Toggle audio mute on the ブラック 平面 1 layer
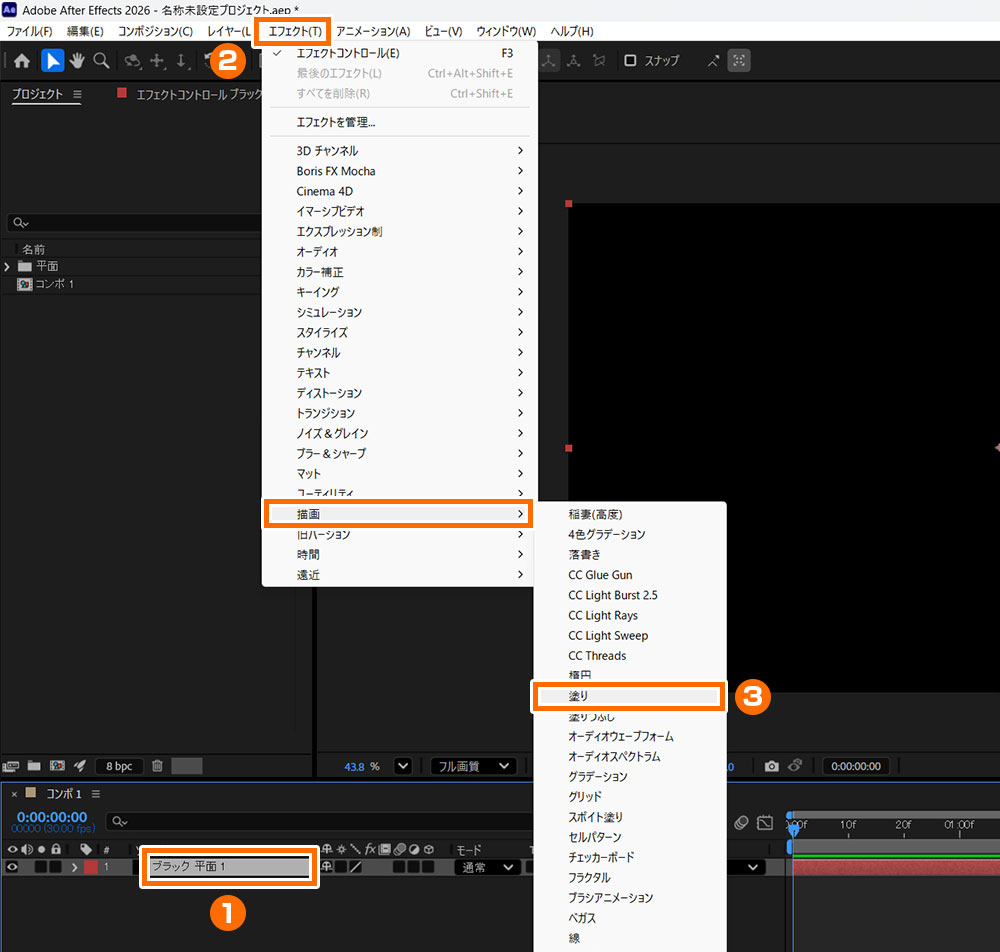The width and height of the screenshot is (1000, 952). pyautogui.click(x=25, y=867)
